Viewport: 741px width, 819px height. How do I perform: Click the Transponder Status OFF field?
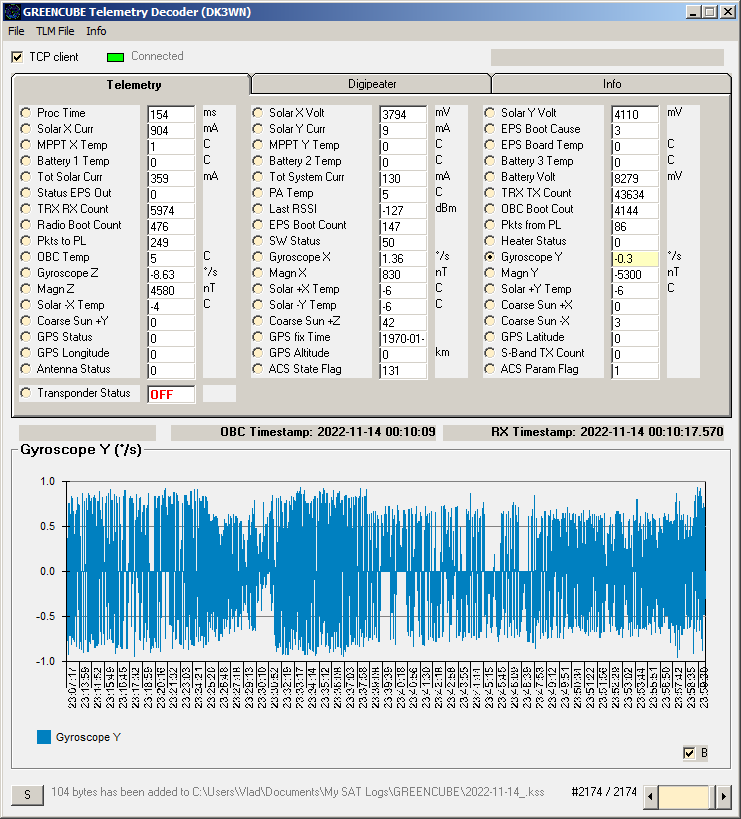171,394
